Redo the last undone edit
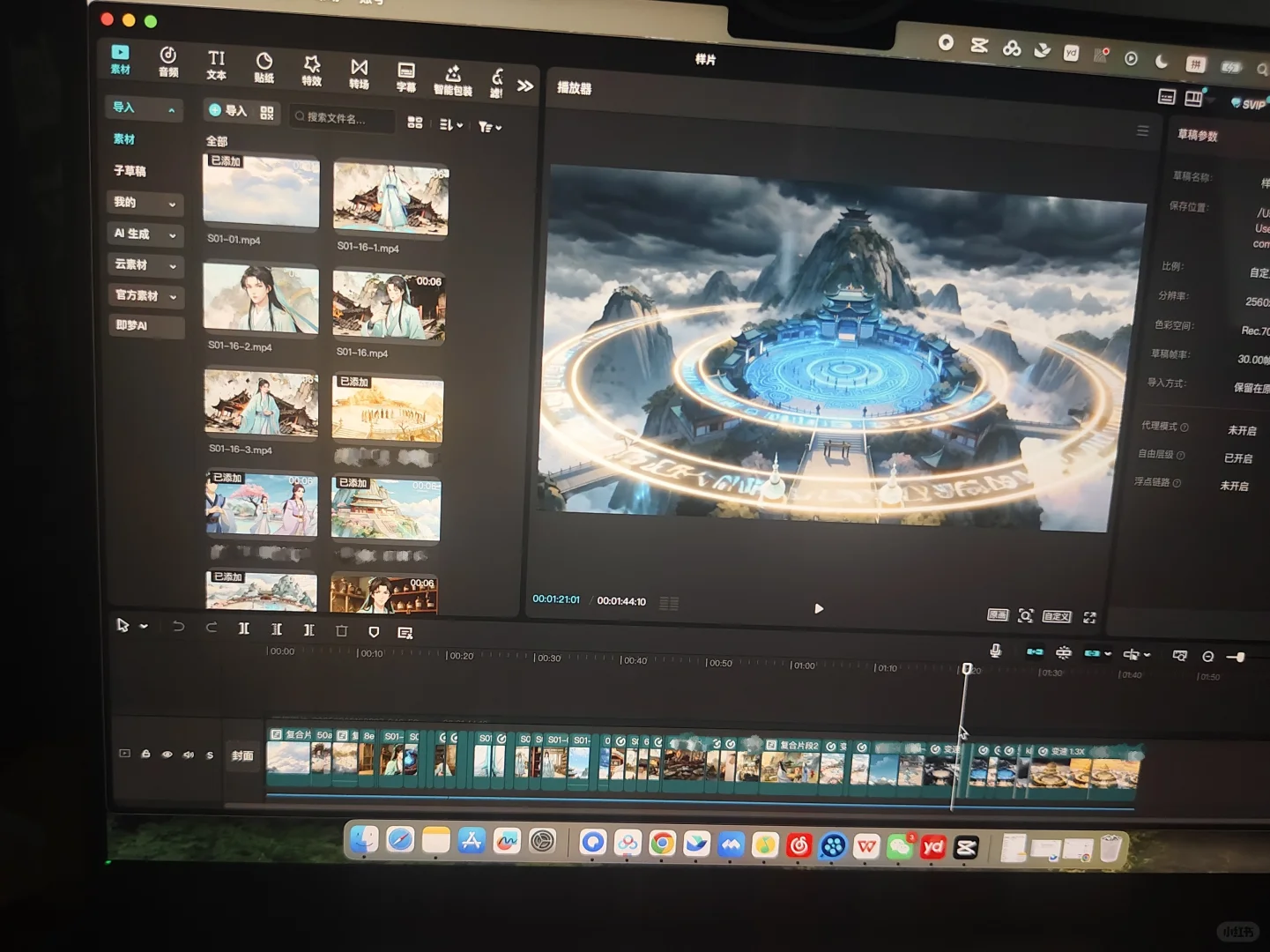This screenshot has height=952, width=1270. (x=212, y=628)
